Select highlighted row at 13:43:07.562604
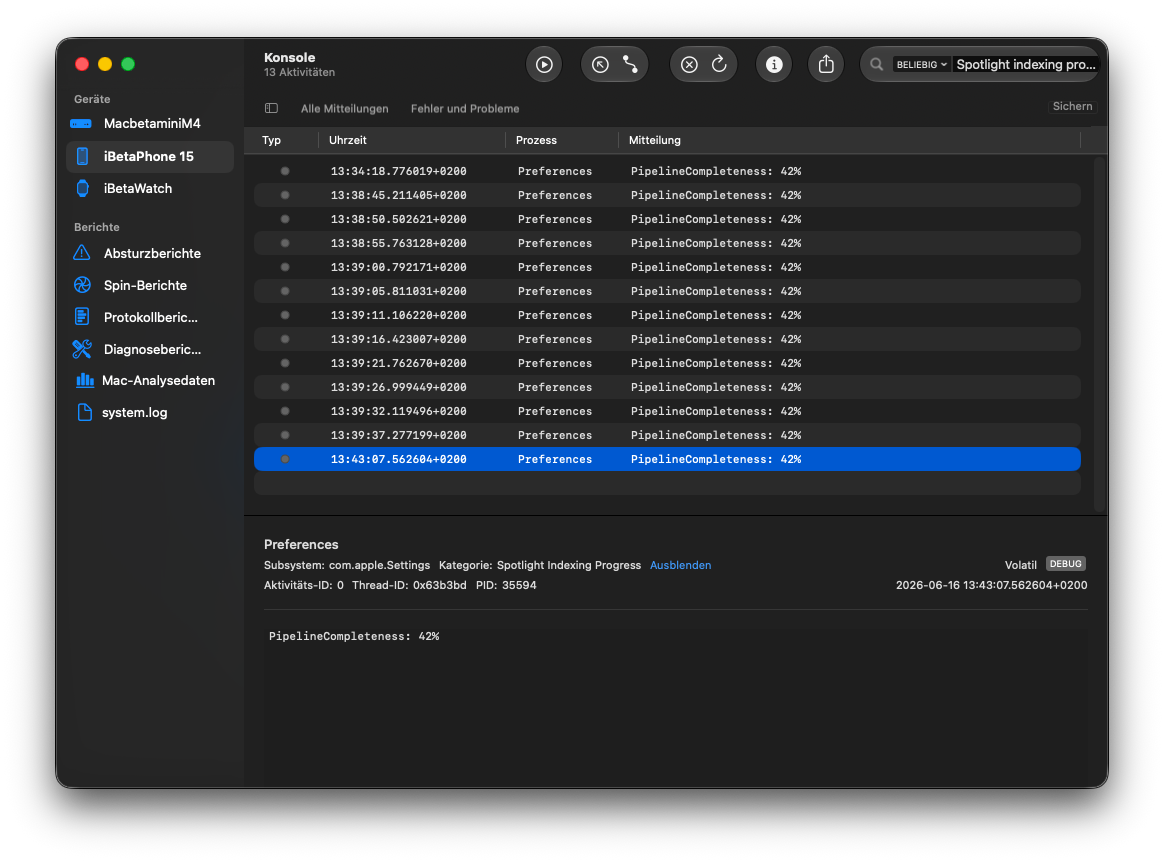1164x862 pixels. point(667,460)
